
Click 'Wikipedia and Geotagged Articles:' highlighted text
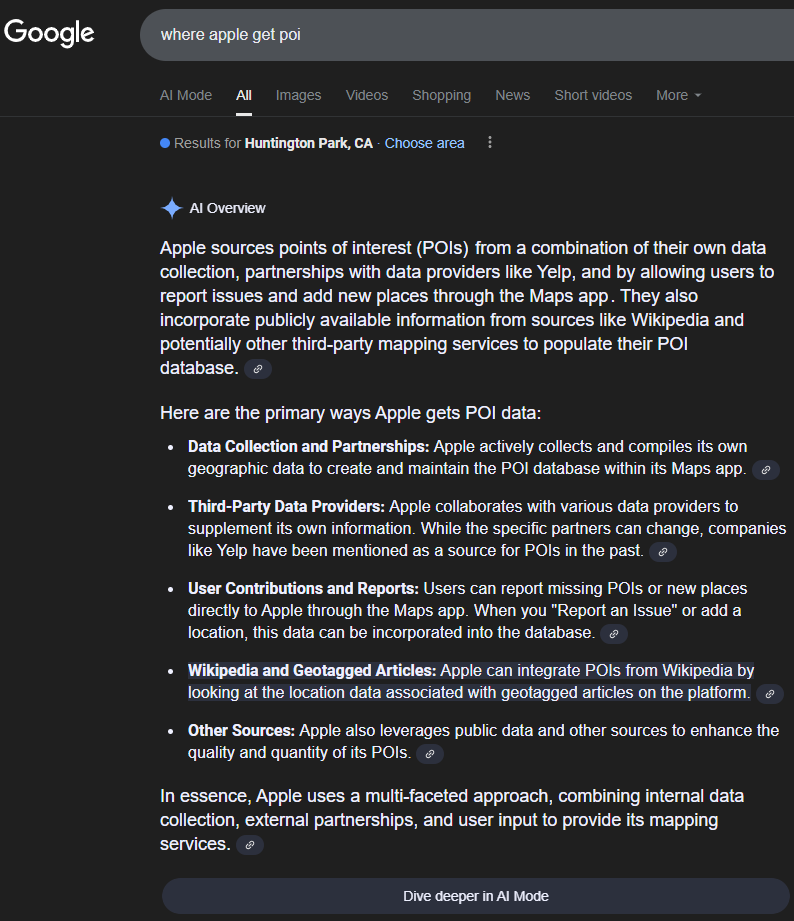click(312, 670)
